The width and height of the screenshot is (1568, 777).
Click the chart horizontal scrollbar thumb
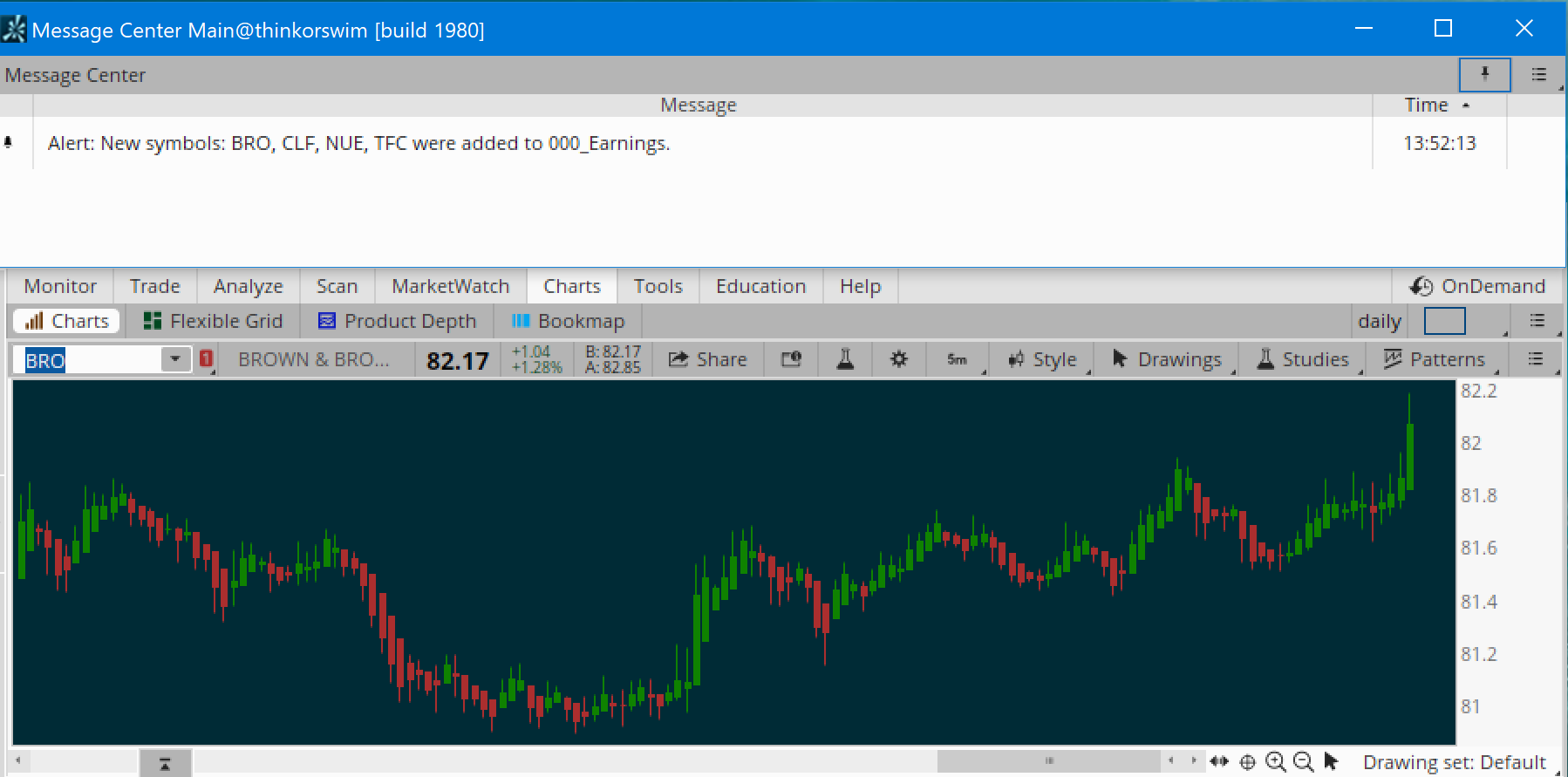[x=1049, y=761]
